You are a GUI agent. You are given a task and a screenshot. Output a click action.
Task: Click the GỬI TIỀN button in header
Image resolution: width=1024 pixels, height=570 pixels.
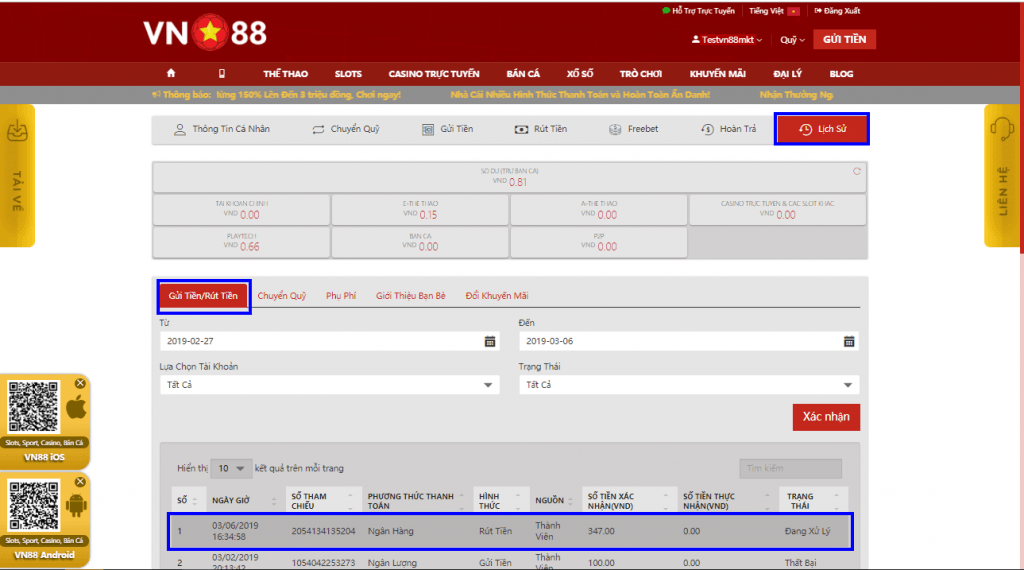pyautogui.click(x=844, y=39)
